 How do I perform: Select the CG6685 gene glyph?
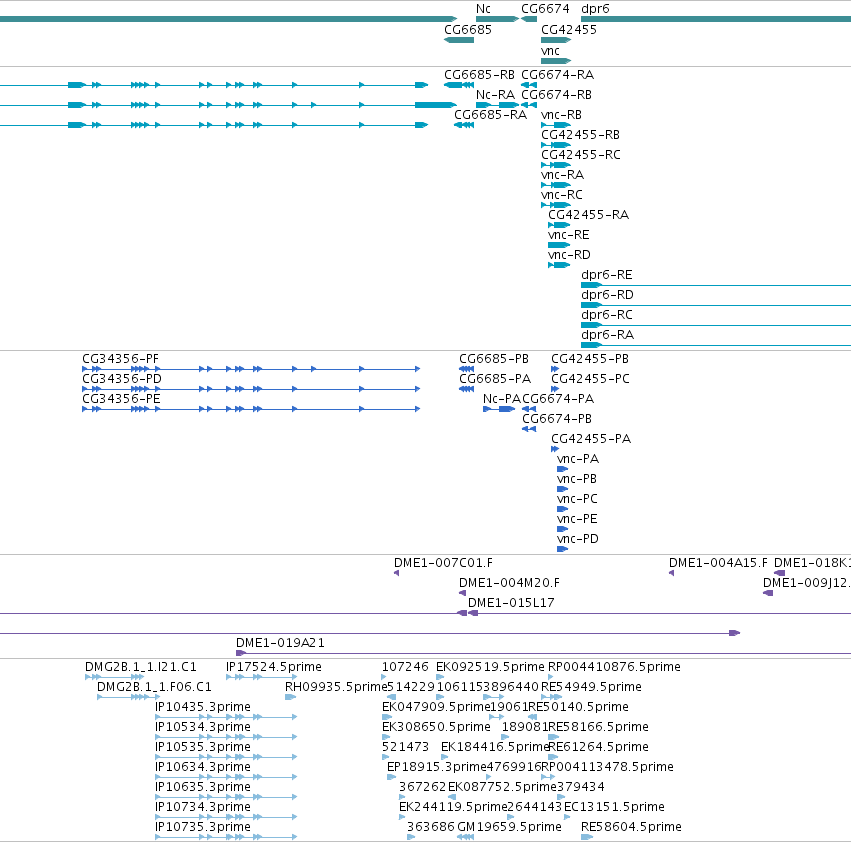point(459,40)
